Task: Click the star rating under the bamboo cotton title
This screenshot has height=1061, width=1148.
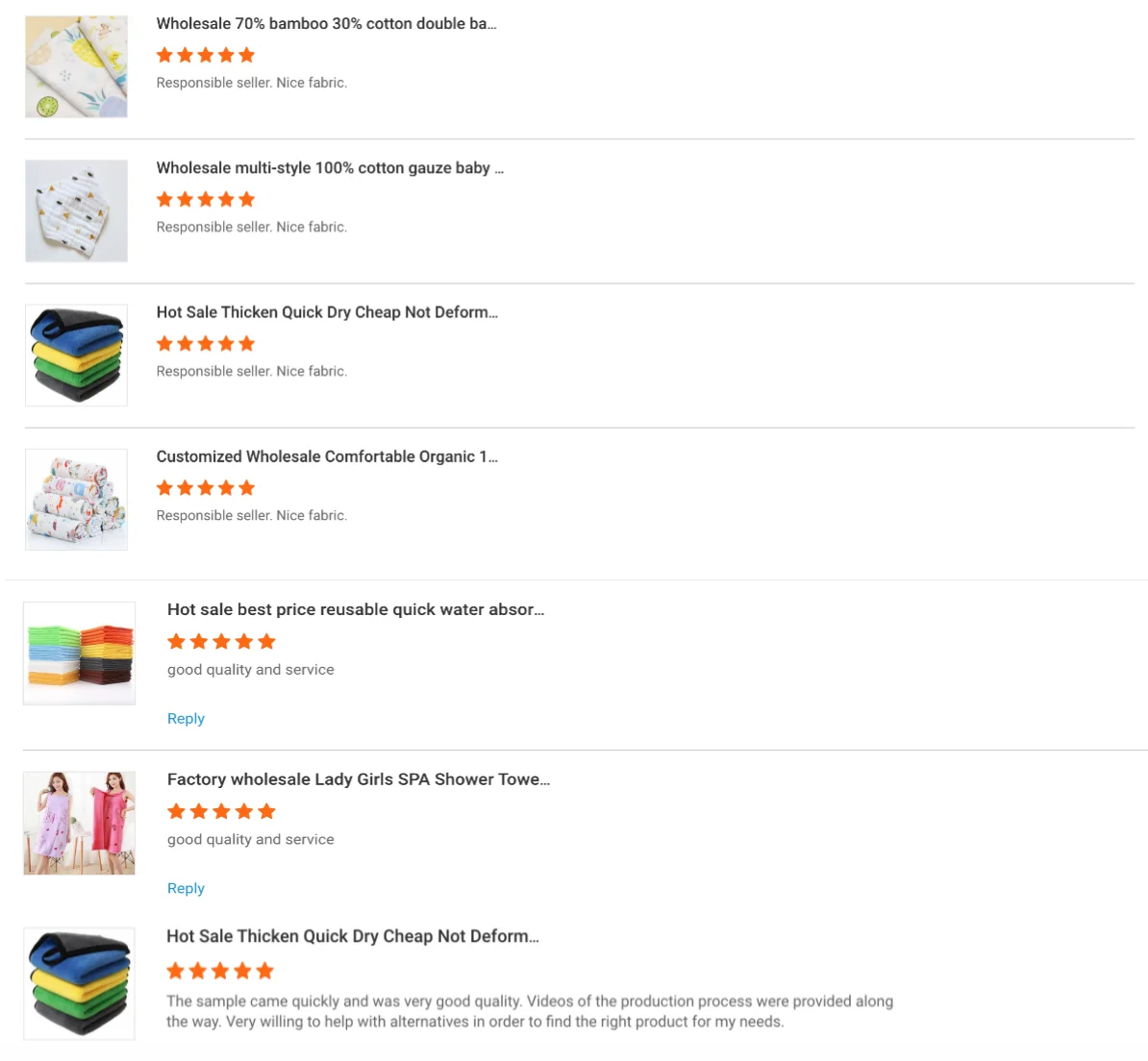Action: pos(206,55)
